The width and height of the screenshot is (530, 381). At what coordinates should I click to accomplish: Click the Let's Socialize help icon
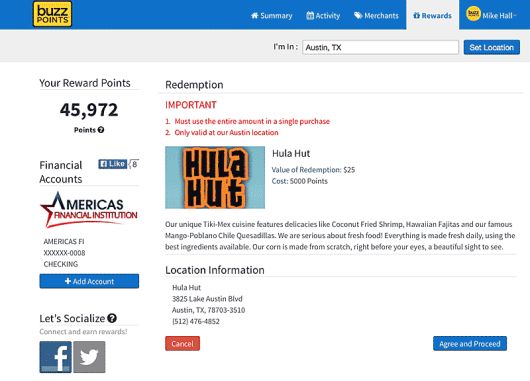pos(112,318)
